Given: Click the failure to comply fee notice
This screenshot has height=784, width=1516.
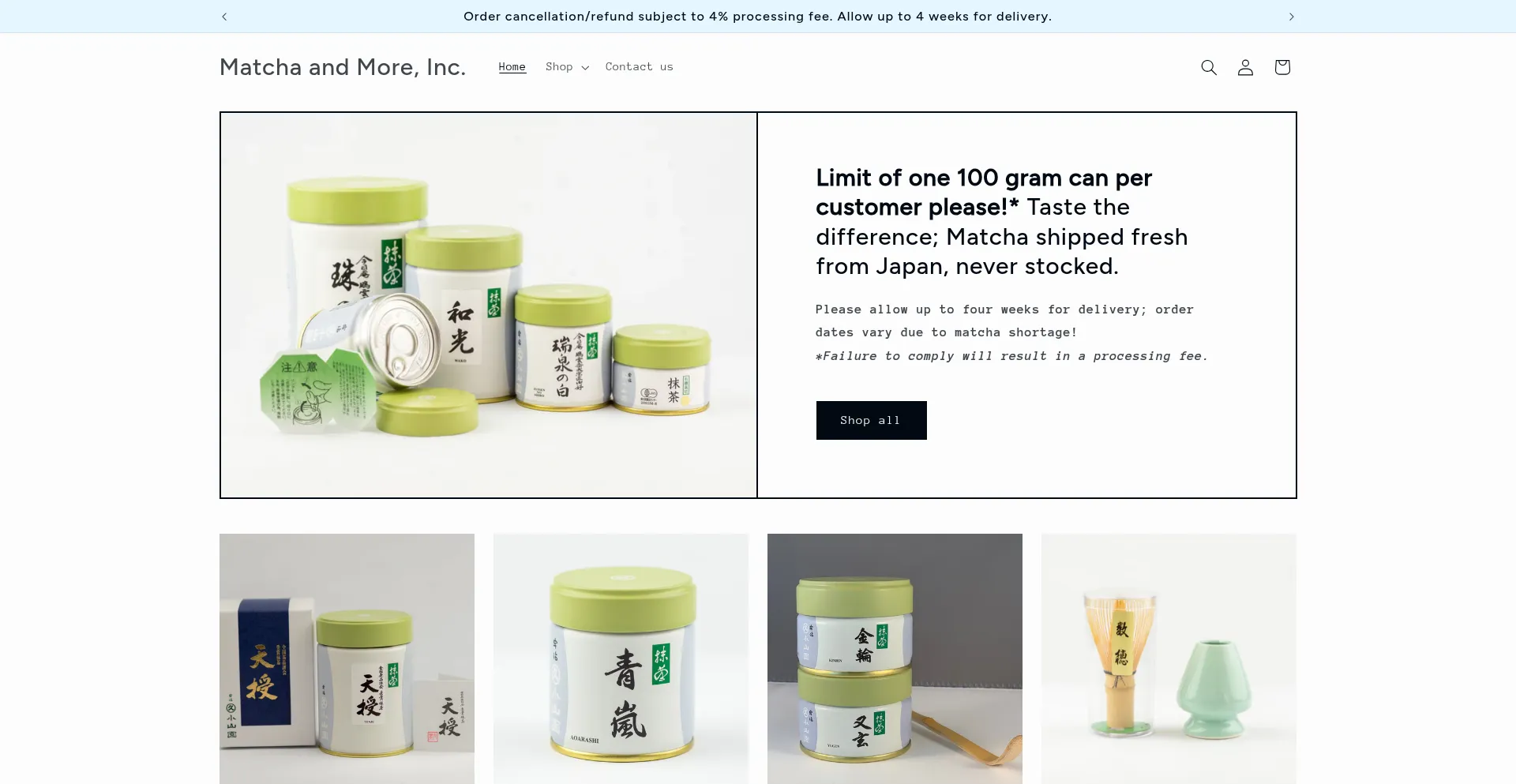Looking at the screenshot, I should tap(1012, 356).
